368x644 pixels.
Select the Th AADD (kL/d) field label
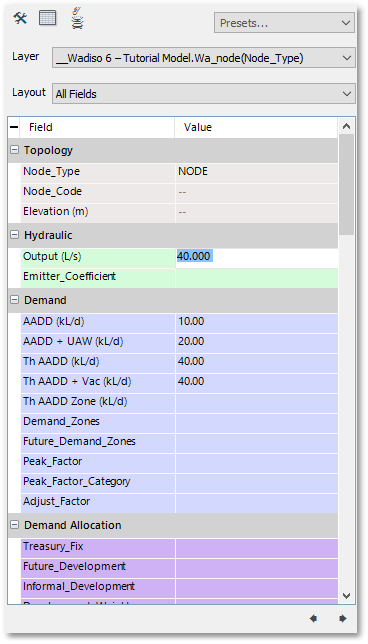pos(98,362)
